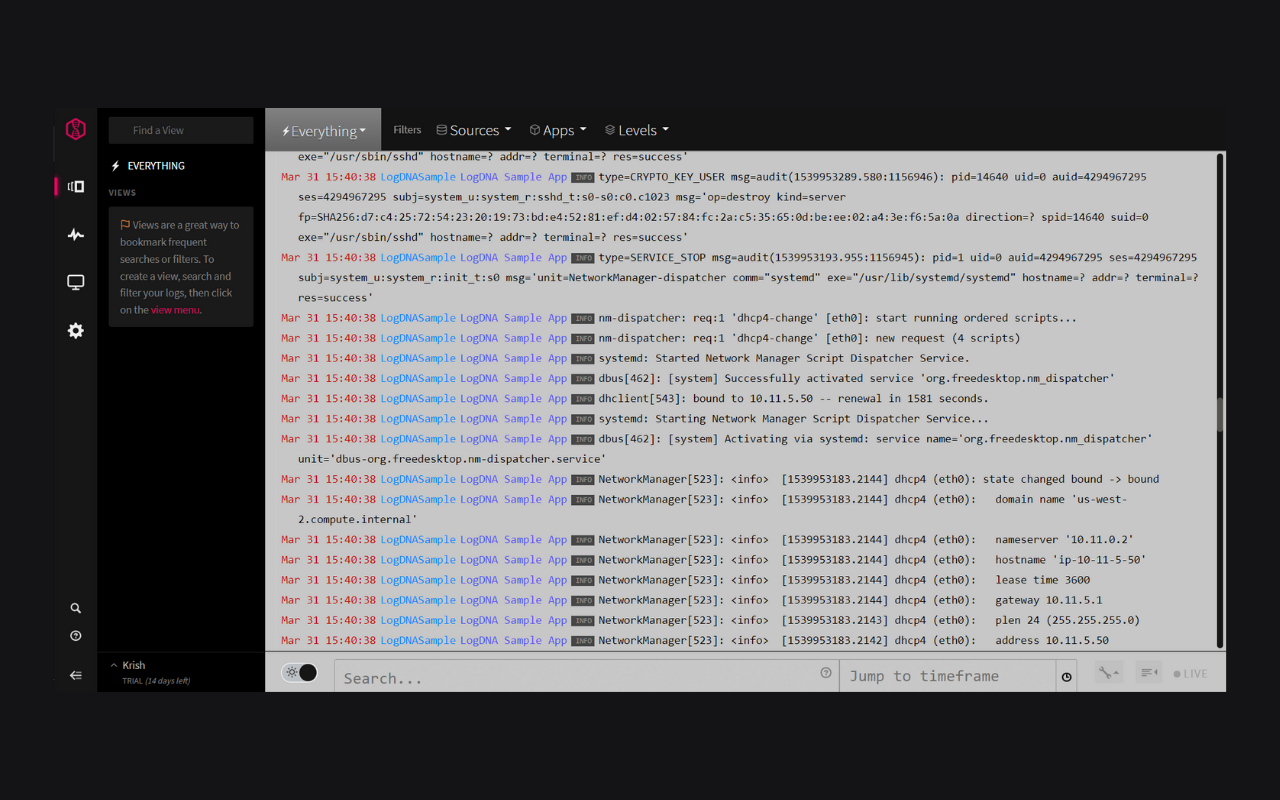Focus the Search logs input
This screenshot has width=1280, height=800.
point(586,677)
